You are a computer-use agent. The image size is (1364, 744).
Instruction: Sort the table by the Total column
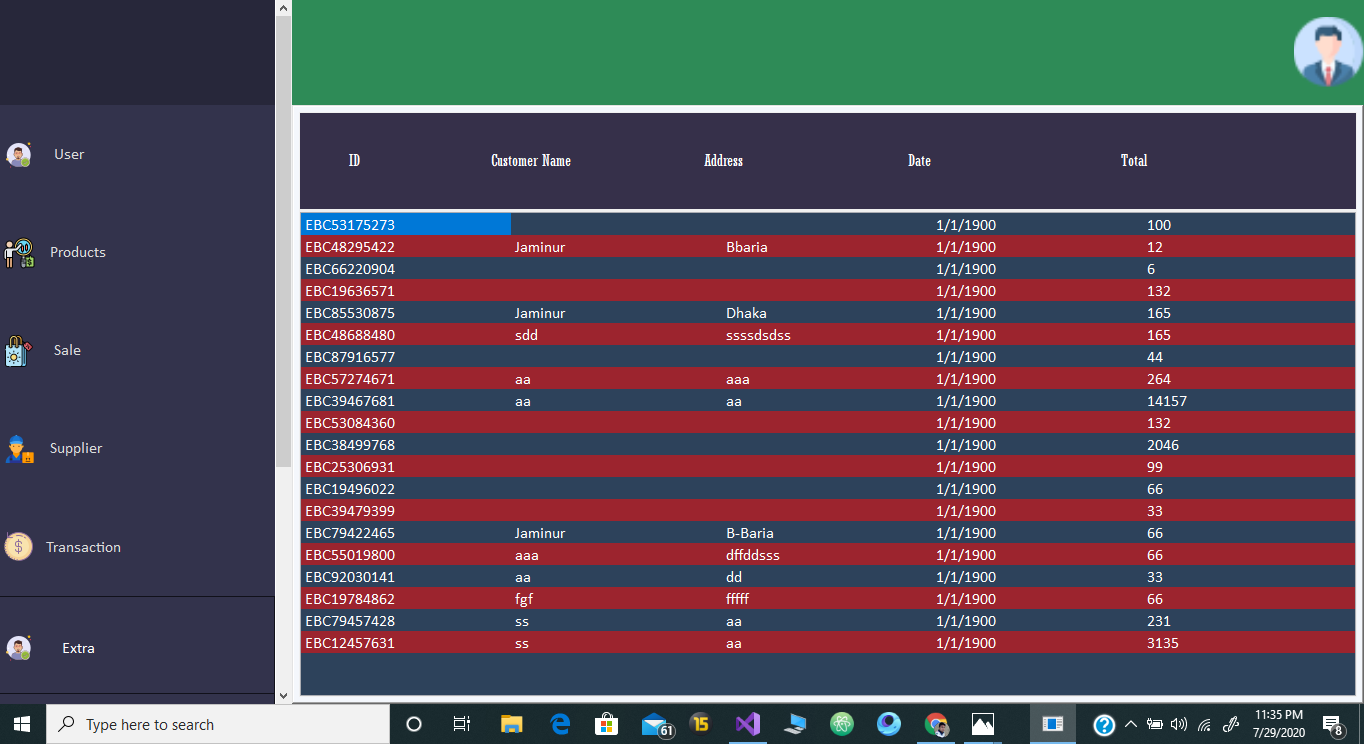click(1134, 161)
